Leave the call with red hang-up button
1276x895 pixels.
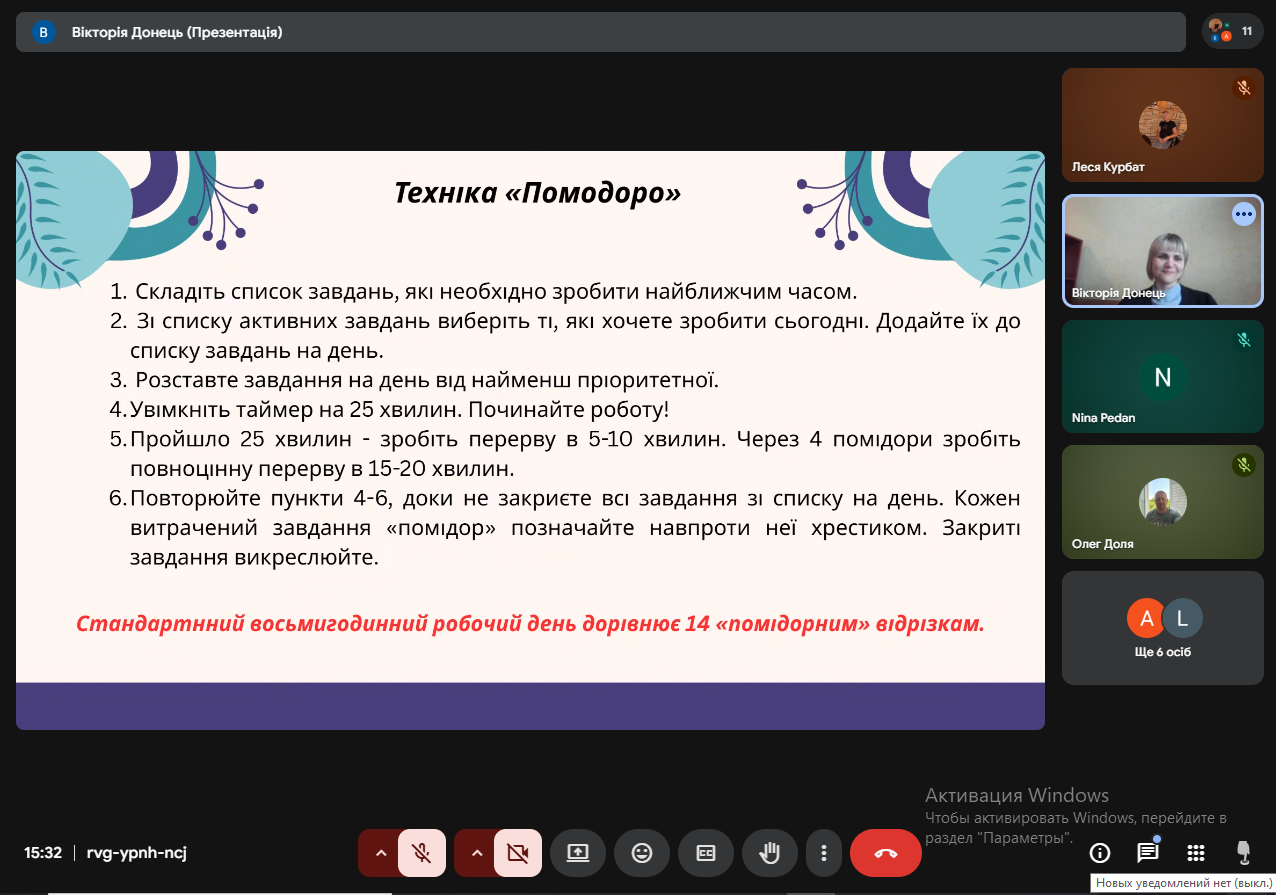[x=885, y=853]
